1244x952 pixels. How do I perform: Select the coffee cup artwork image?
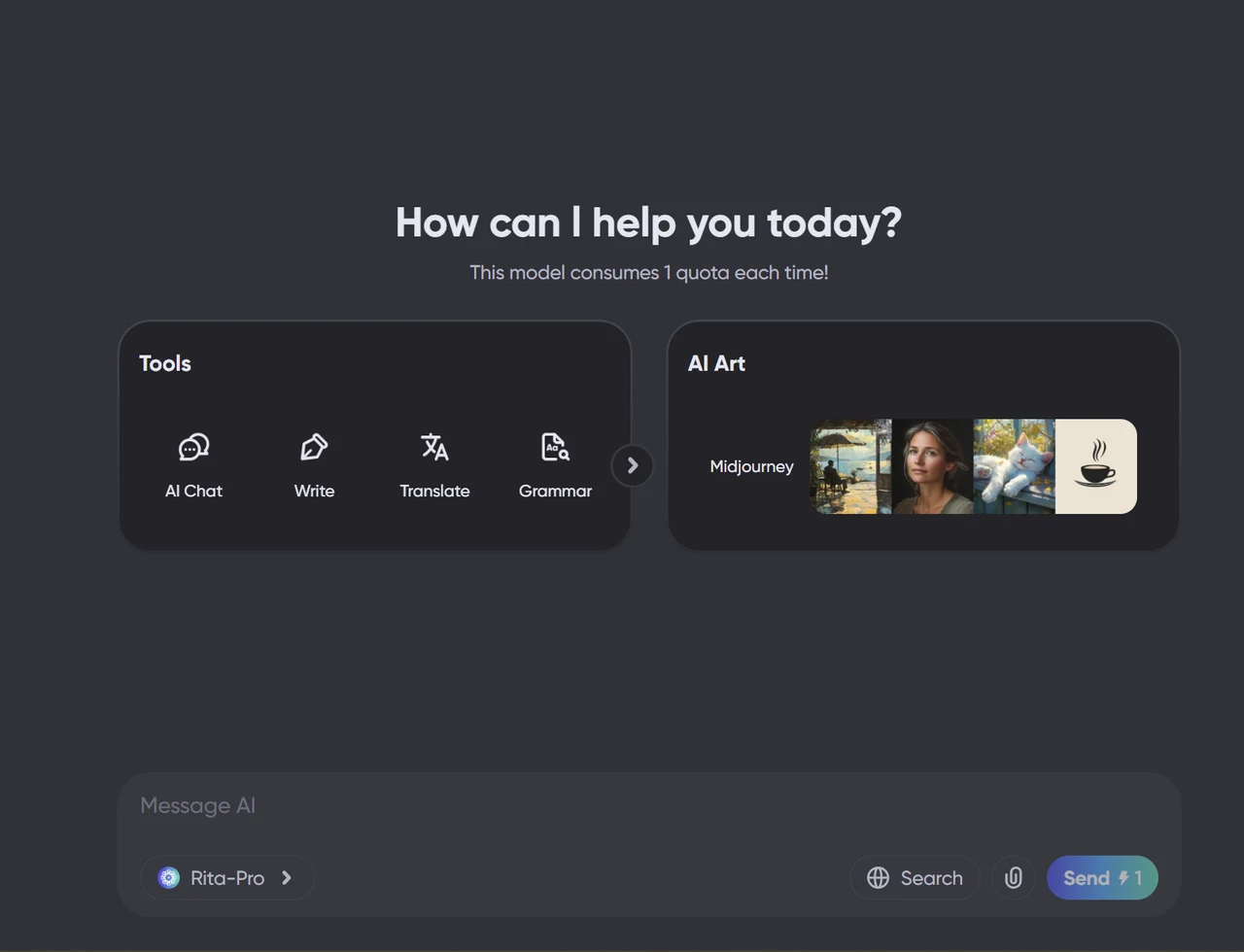(1095, 466)
